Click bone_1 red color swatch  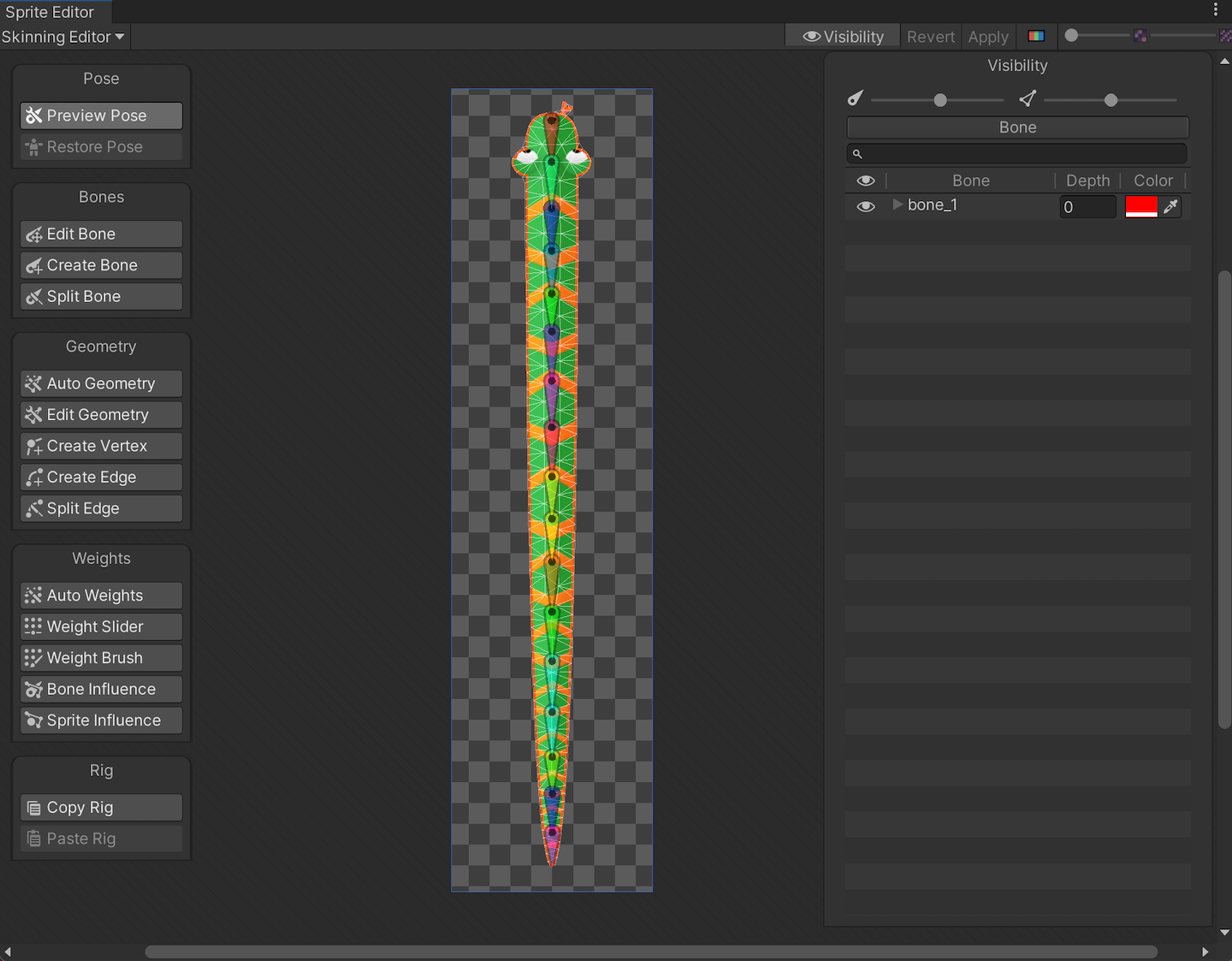pos(1140,206)
